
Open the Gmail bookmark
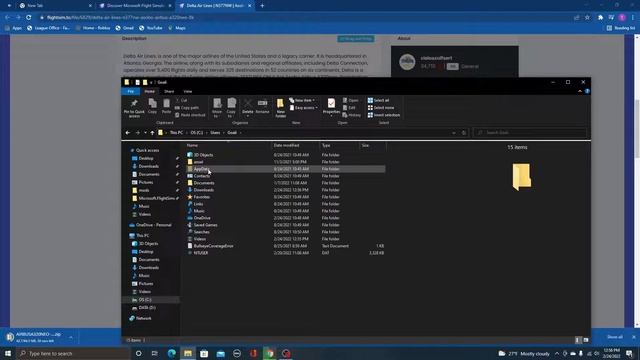point(124,28)
